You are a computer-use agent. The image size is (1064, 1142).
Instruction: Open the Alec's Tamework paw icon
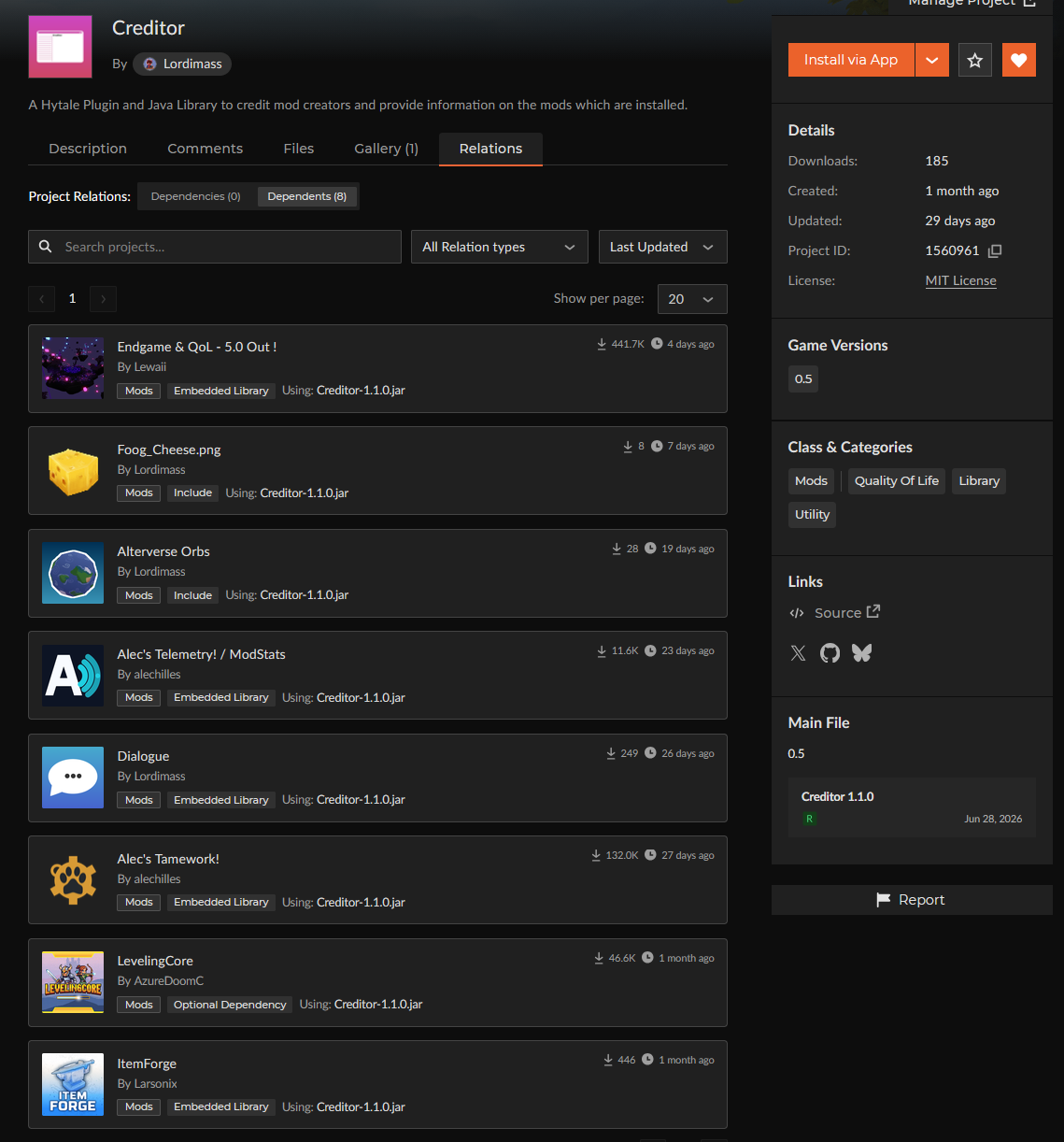tap(73, 879)
